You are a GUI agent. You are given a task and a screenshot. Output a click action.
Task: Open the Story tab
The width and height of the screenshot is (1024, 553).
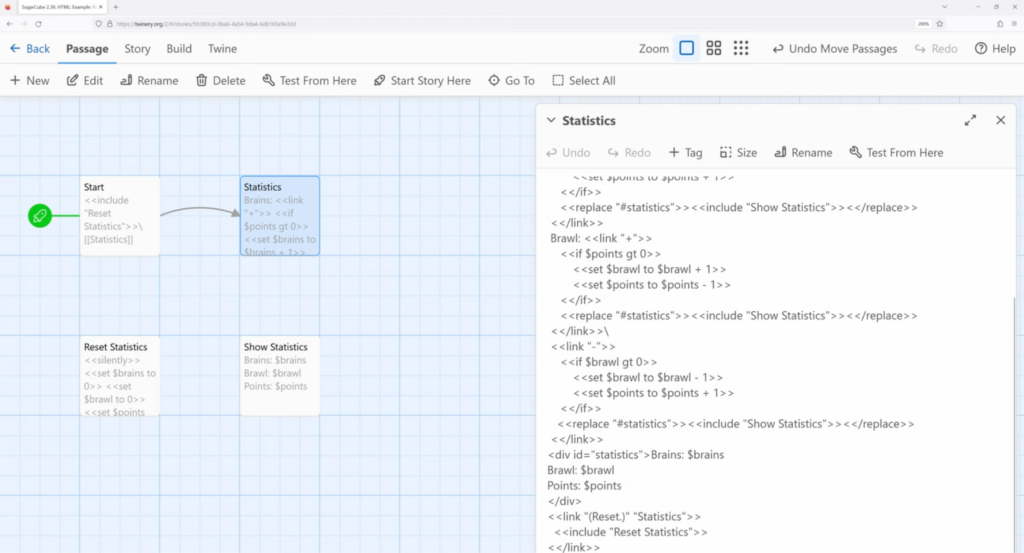(137, 48)
